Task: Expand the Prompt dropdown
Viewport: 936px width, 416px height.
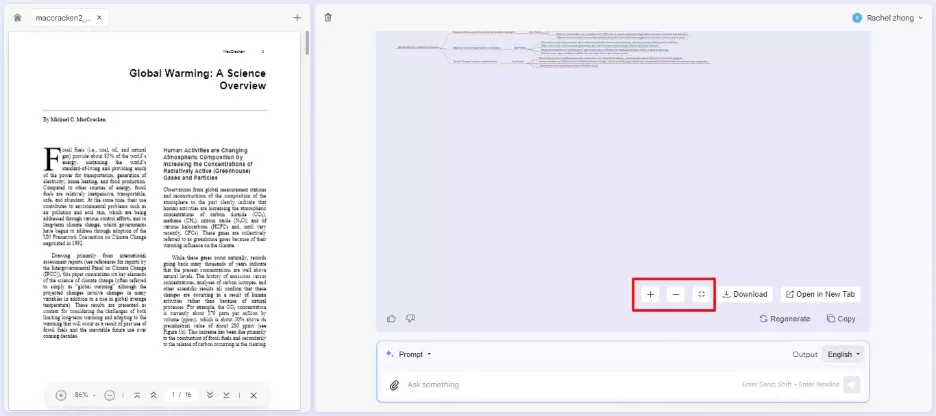Action: click(408, 355)
